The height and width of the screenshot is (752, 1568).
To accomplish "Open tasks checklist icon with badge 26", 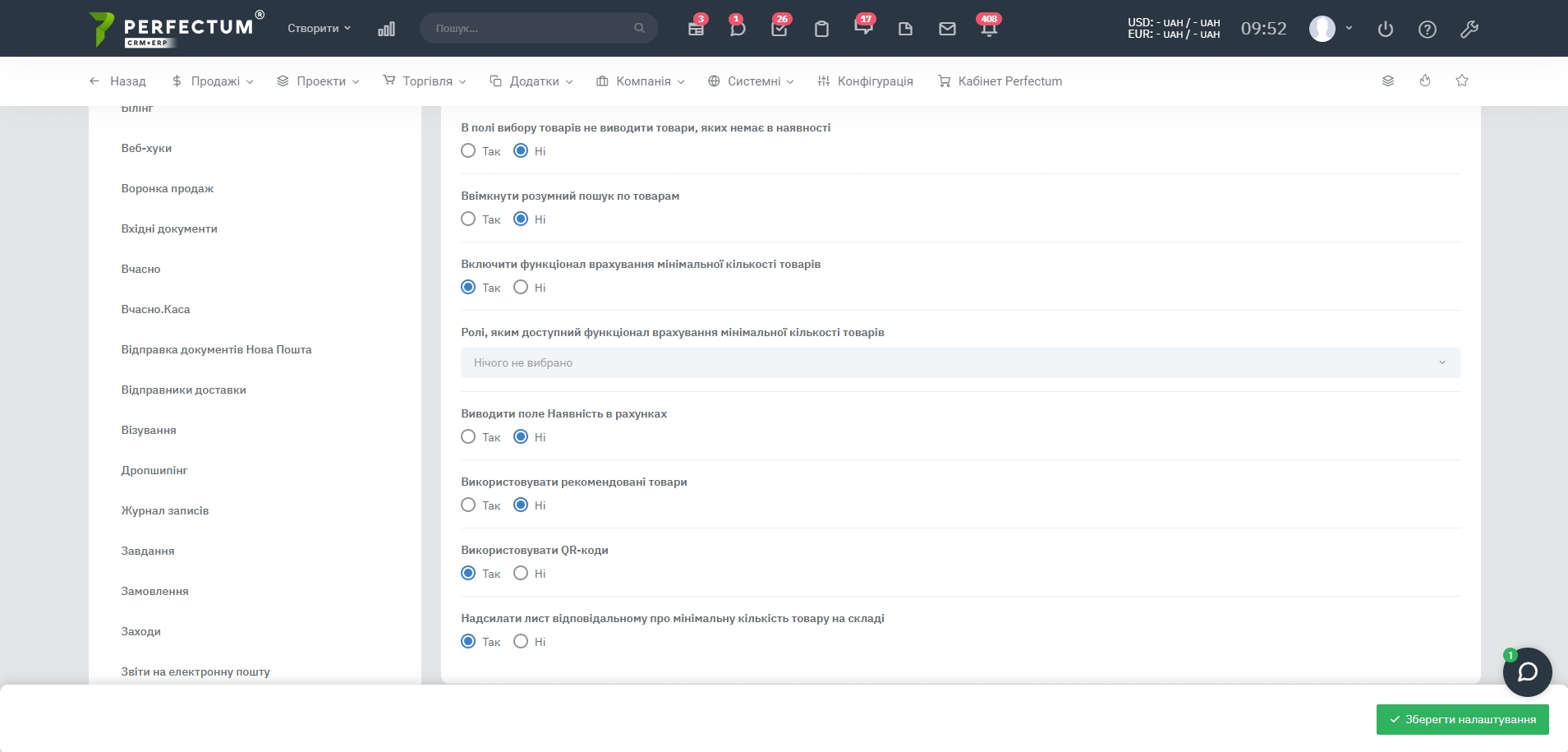I will (x=779, y=29).
